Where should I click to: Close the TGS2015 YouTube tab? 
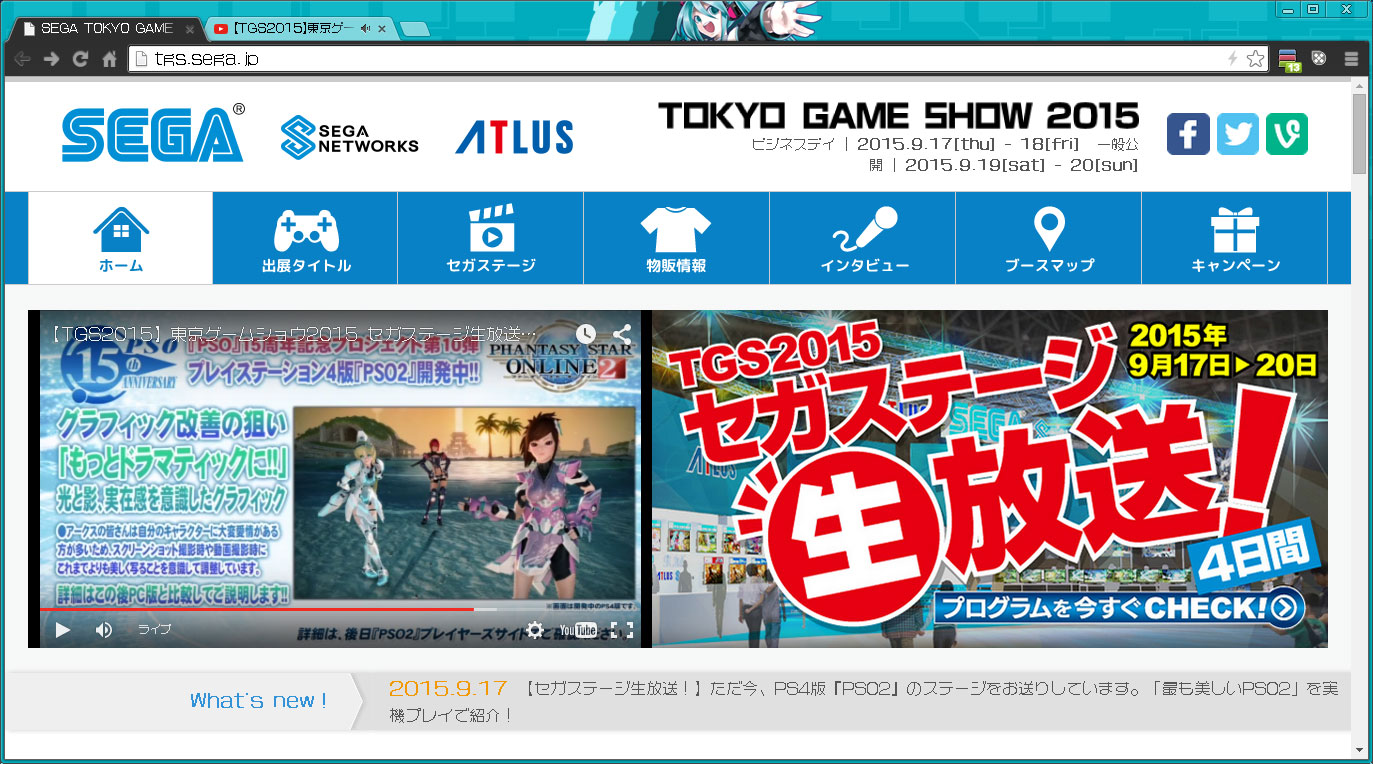(382, 29)
